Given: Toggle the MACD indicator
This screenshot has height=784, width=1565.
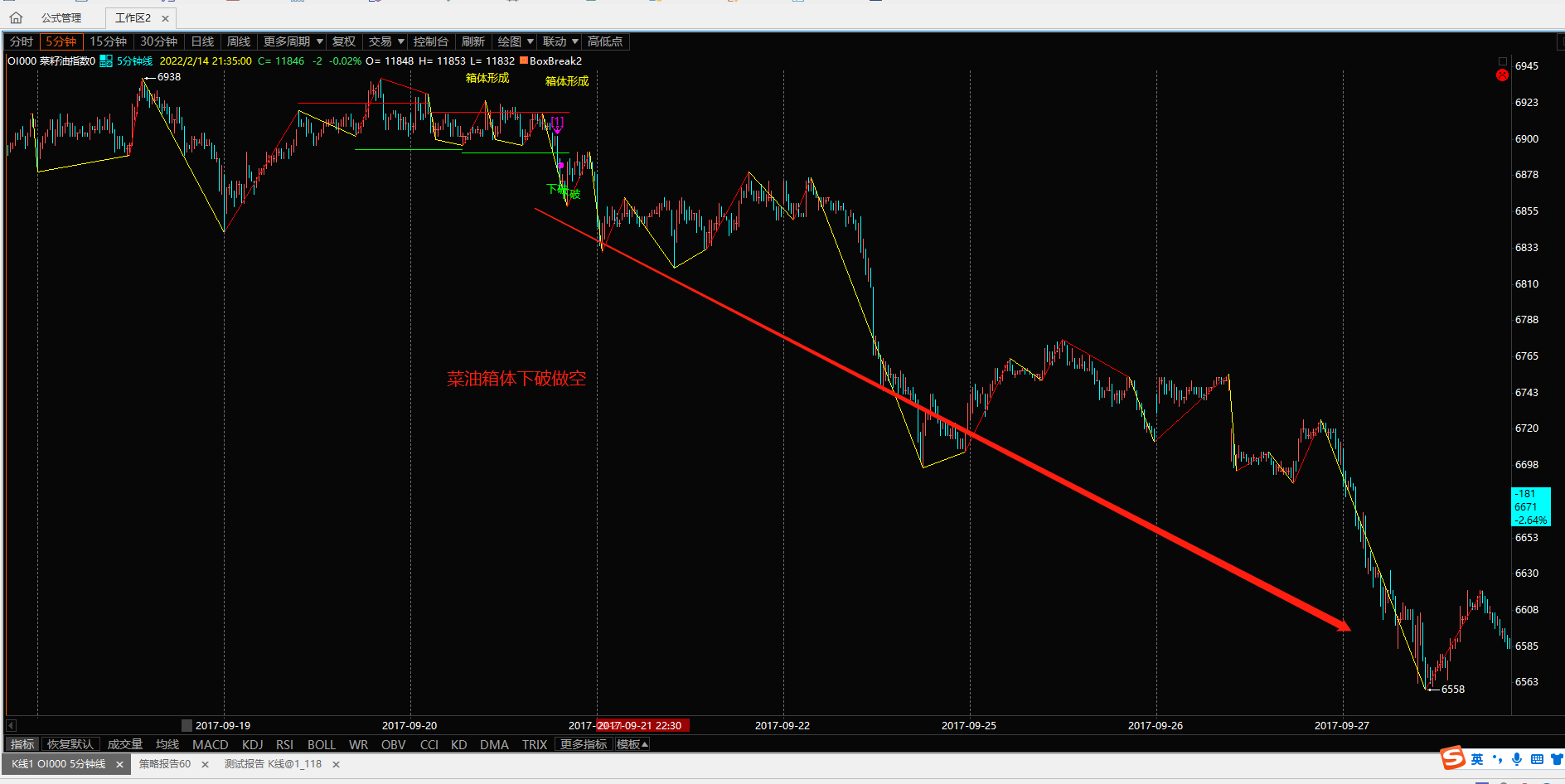Looking at the screenshot, I should [x=210, y=744].
